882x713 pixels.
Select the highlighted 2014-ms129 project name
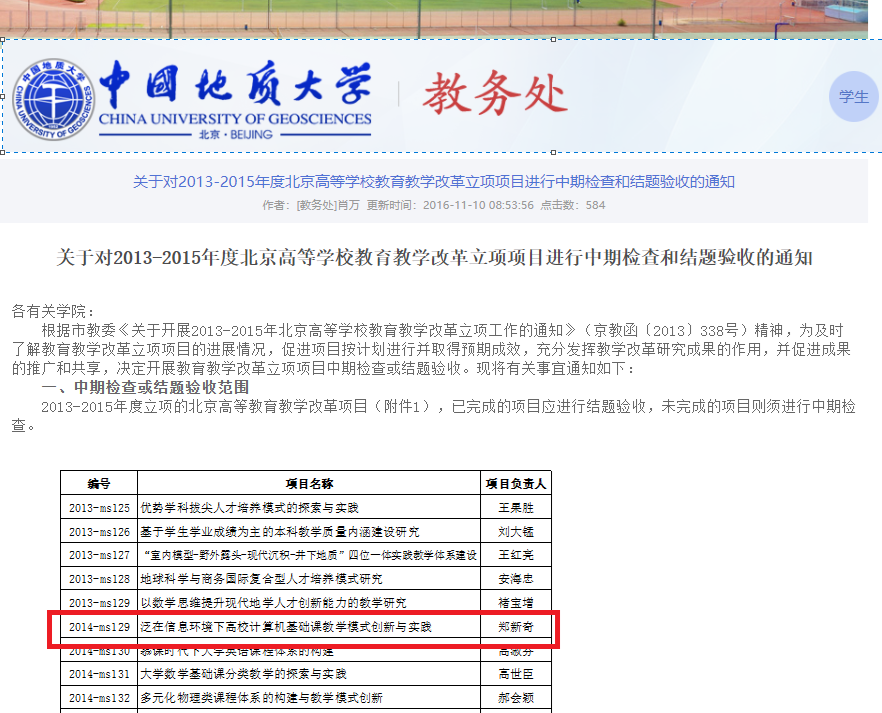coord(286,627)
